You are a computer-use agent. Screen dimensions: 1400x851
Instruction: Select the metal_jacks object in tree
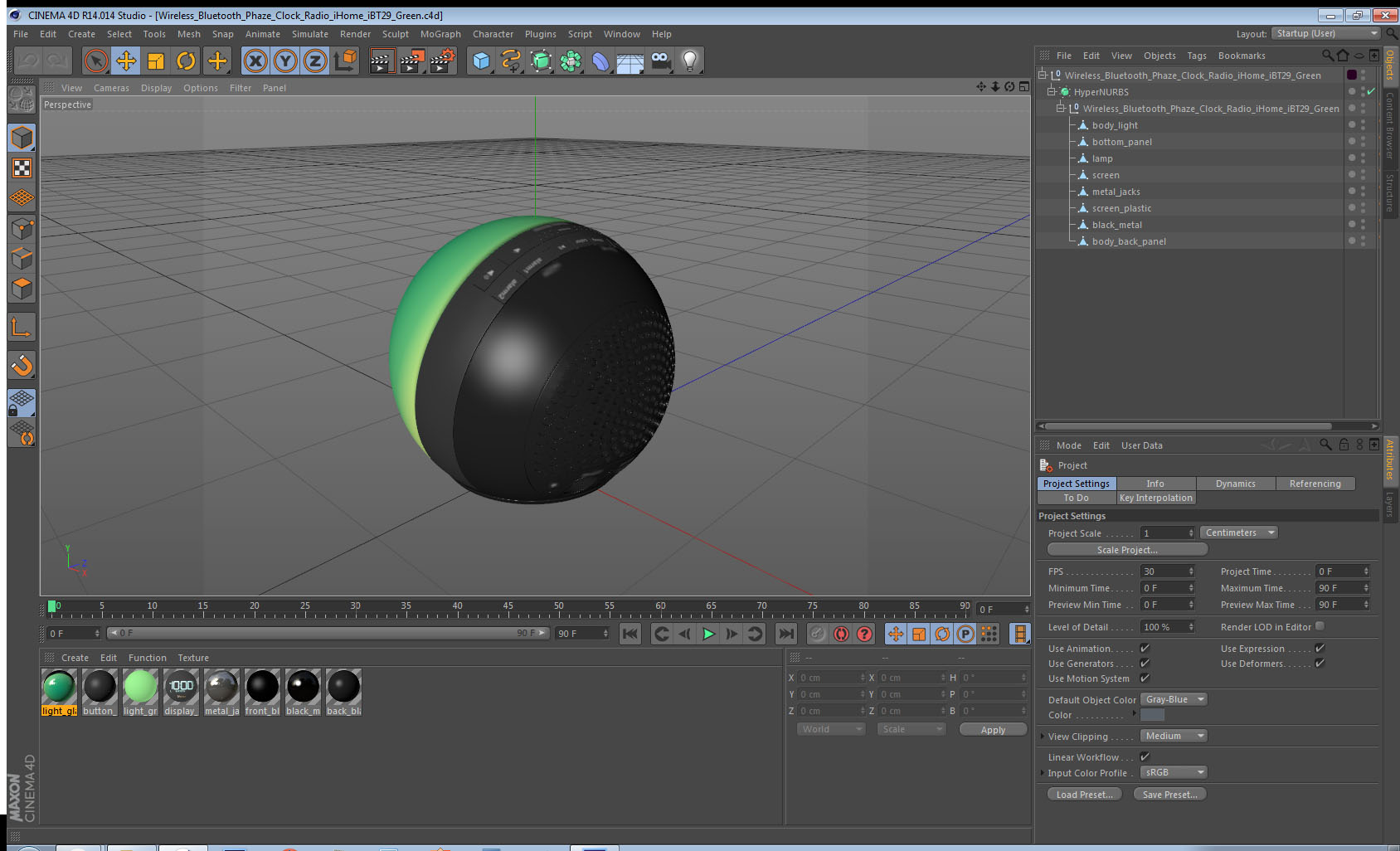(x=1116, y=192)
